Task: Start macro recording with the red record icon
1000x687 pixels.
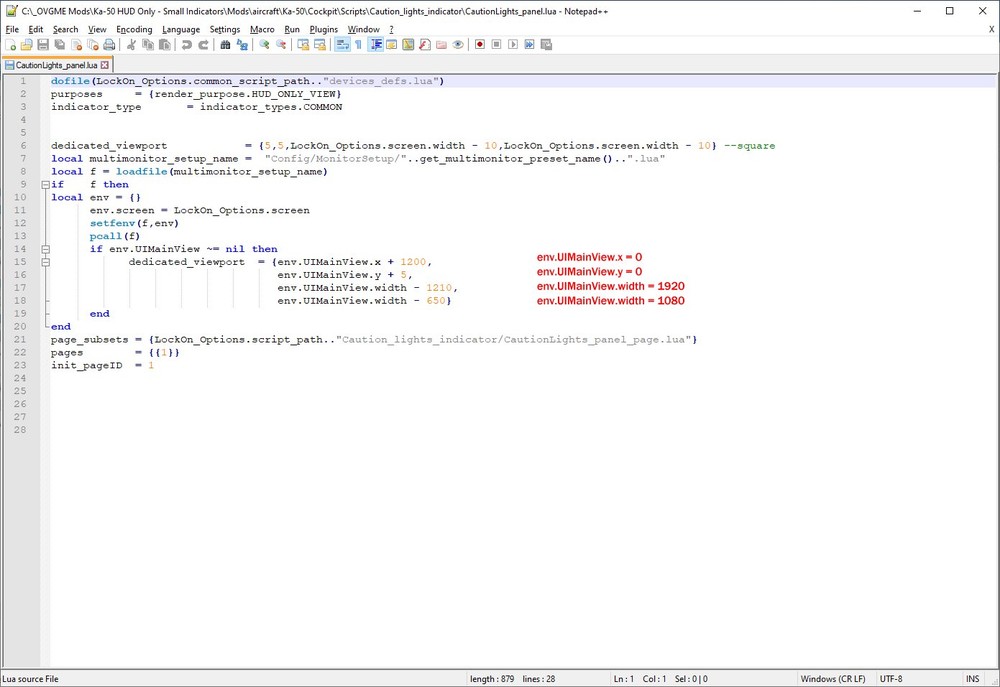Action: (x=480, y=45)
